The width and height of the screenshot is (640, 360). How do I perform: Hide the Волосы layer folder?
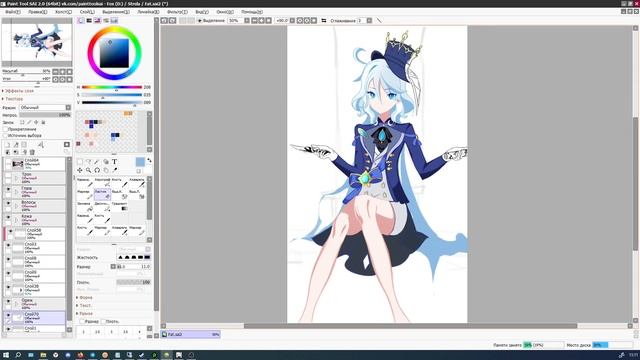point(8,203)
